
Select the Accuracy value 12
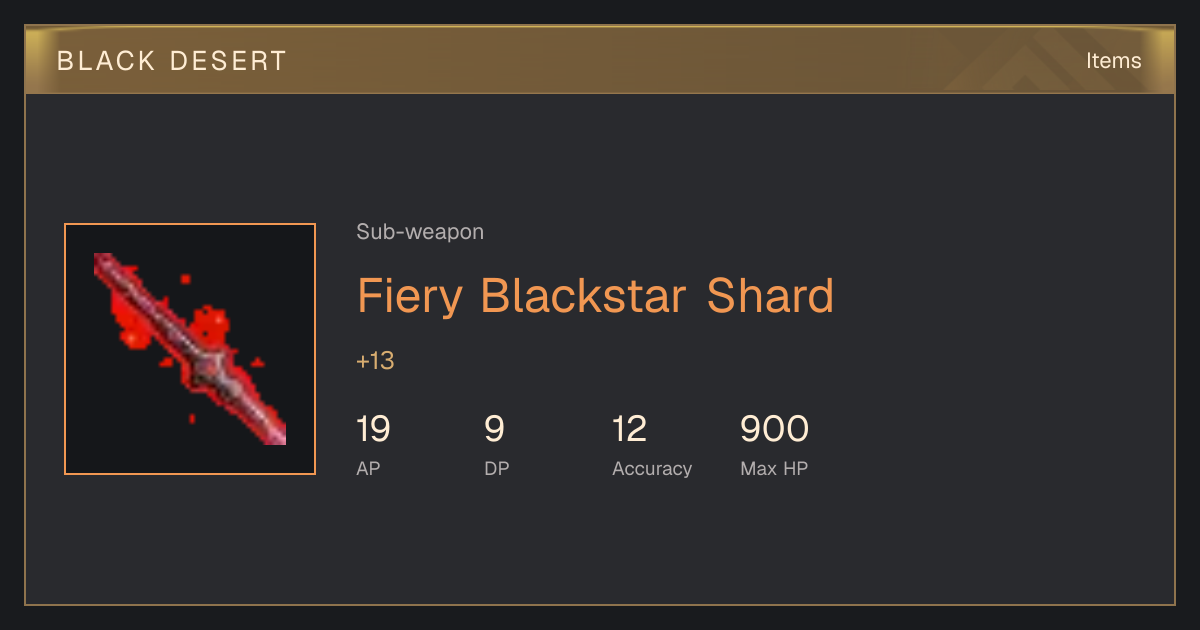630,429
